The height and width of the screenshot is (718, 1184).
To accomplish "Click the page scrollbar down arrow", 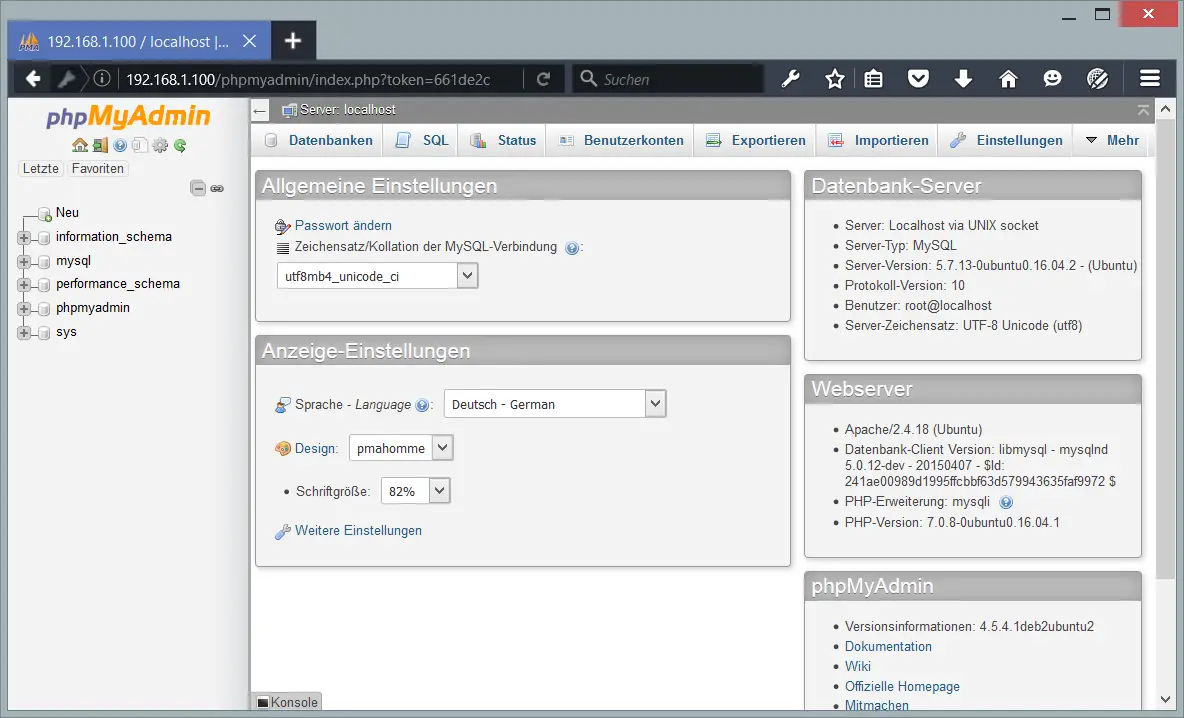I will pos(1165,699).
